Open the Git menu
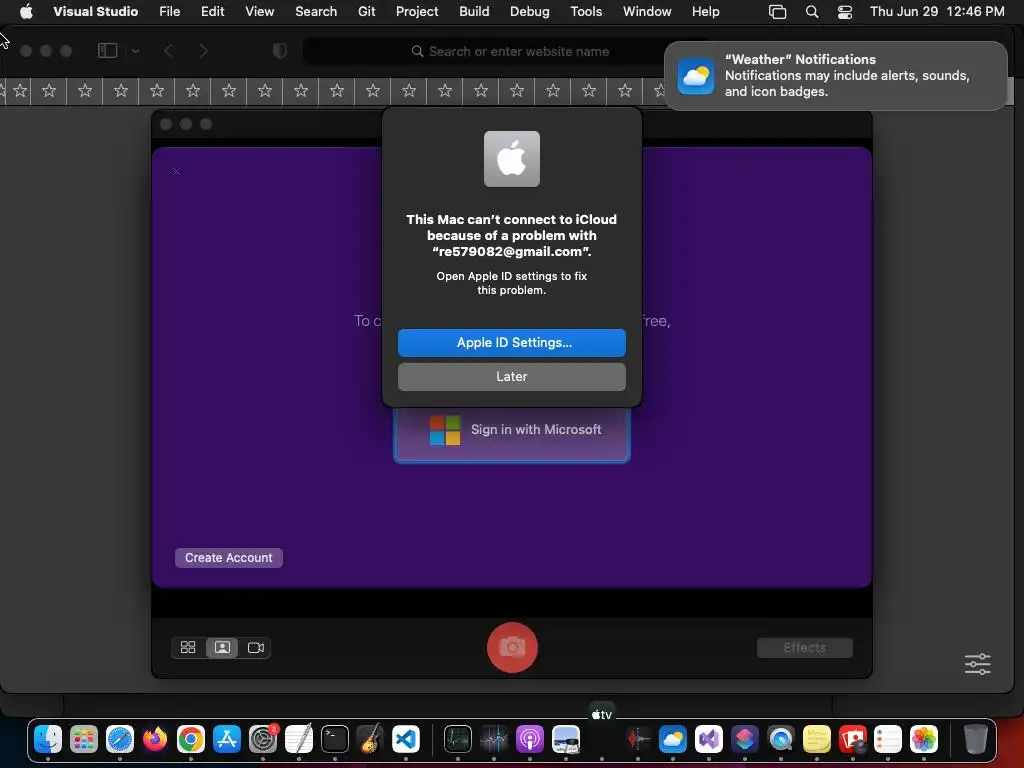 [366, 12]
